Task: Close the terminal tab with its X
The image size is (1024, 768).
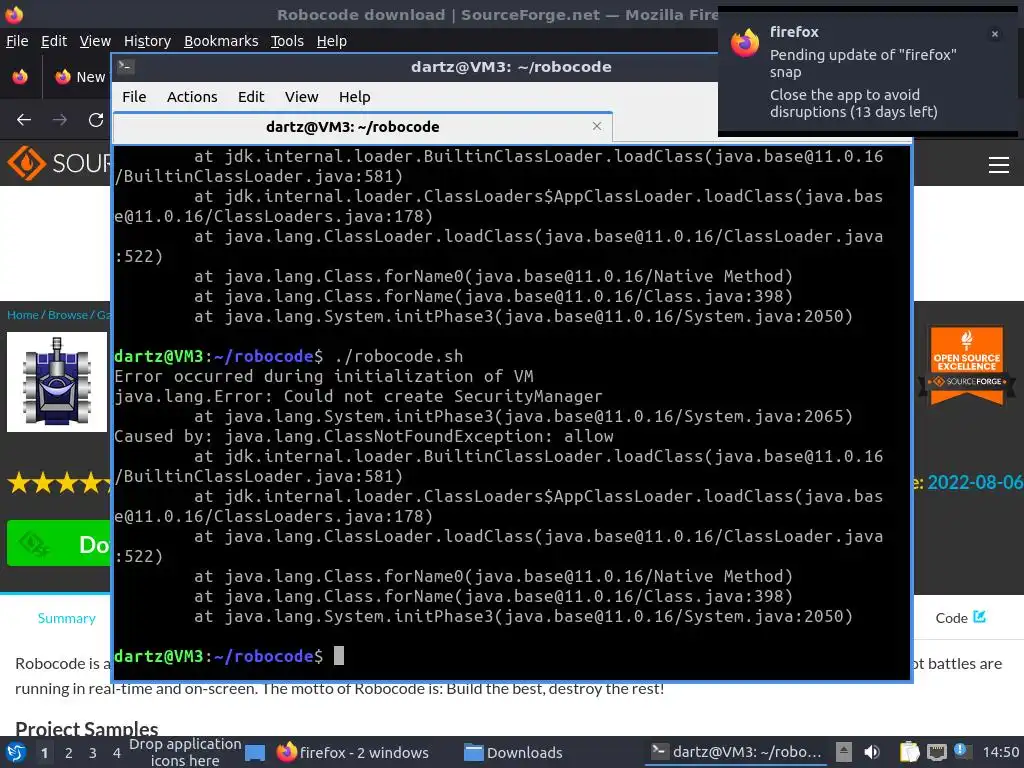Action: coord(597,126)
